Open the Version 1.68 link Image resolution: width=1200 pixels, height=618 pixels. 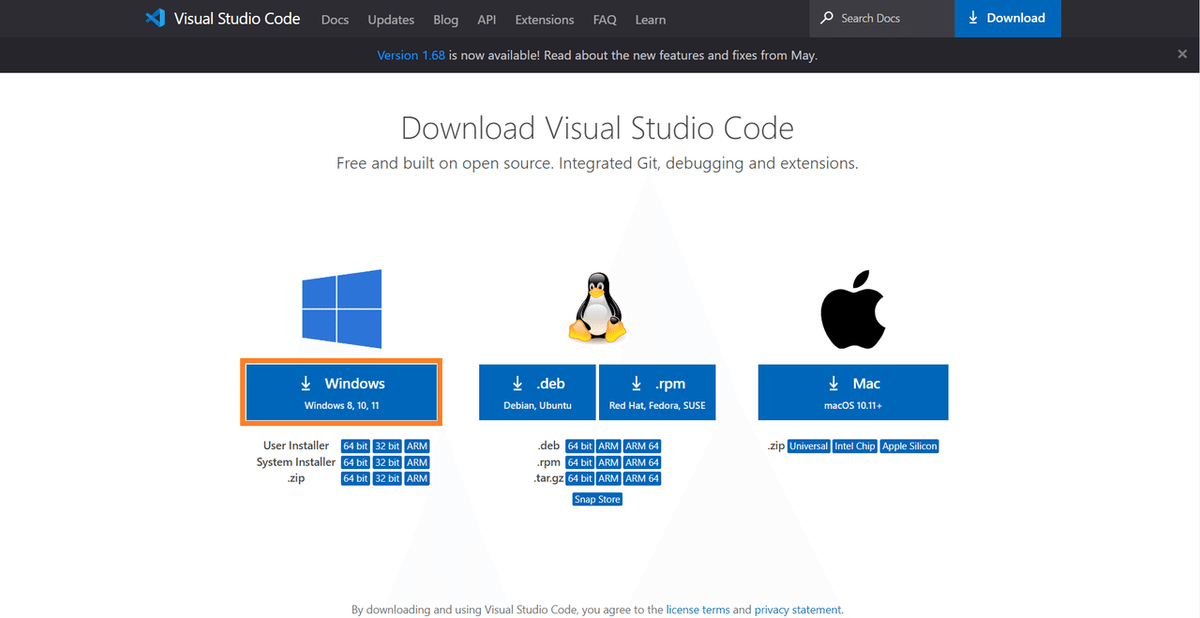coord(411,55)
